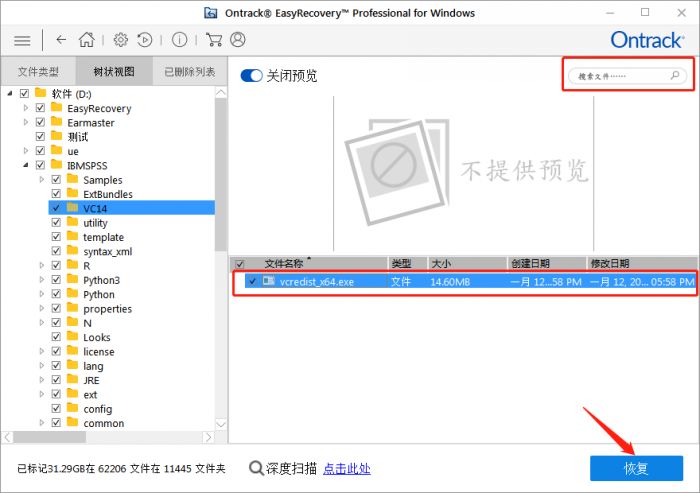Click the 点击此处 deep scan link
This screenshot has height=493, width=700.
point(346,468)
